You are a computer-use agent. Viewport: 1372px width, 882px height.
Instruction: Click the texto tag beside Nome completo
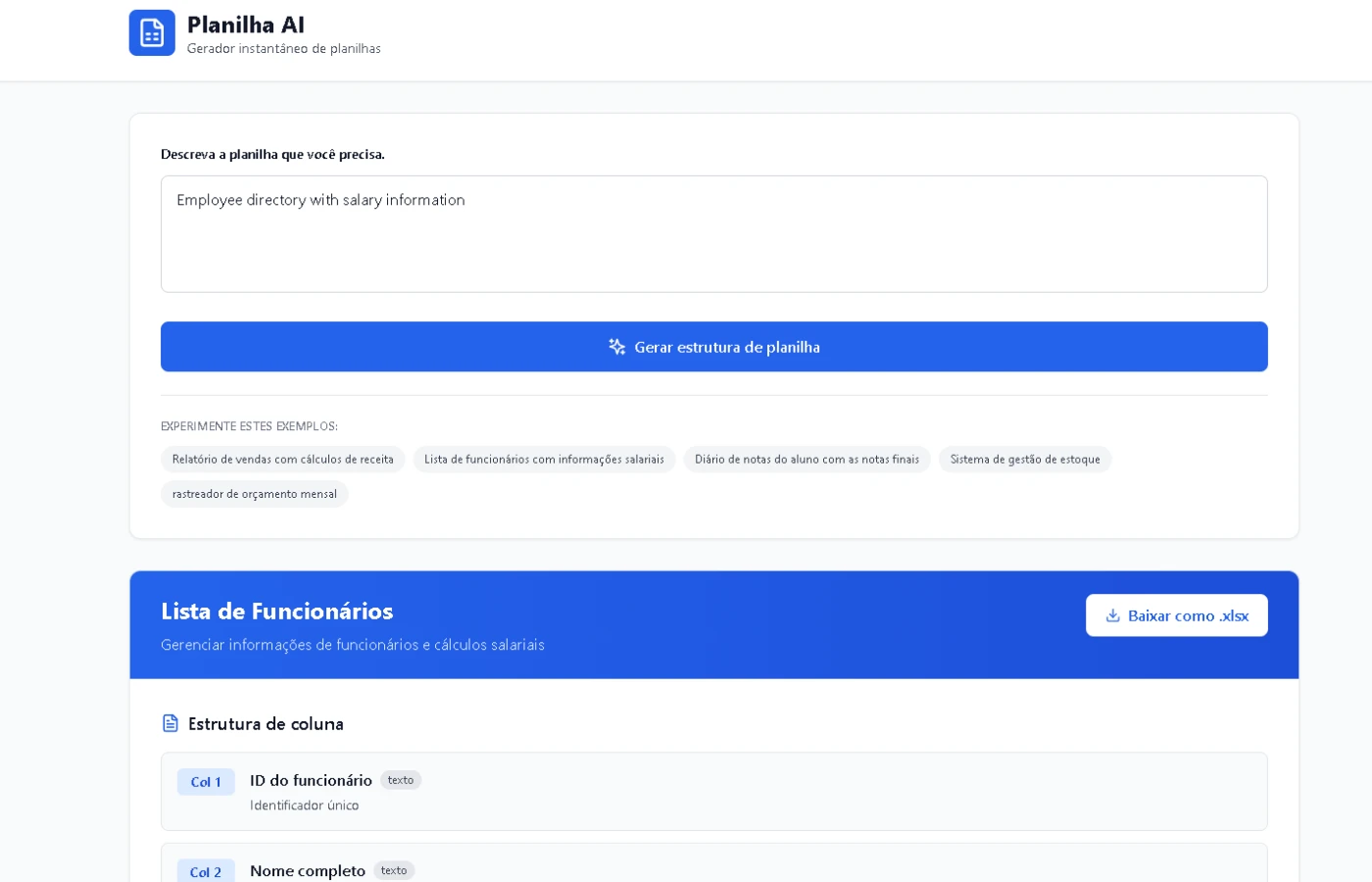[x=394, y=870]
